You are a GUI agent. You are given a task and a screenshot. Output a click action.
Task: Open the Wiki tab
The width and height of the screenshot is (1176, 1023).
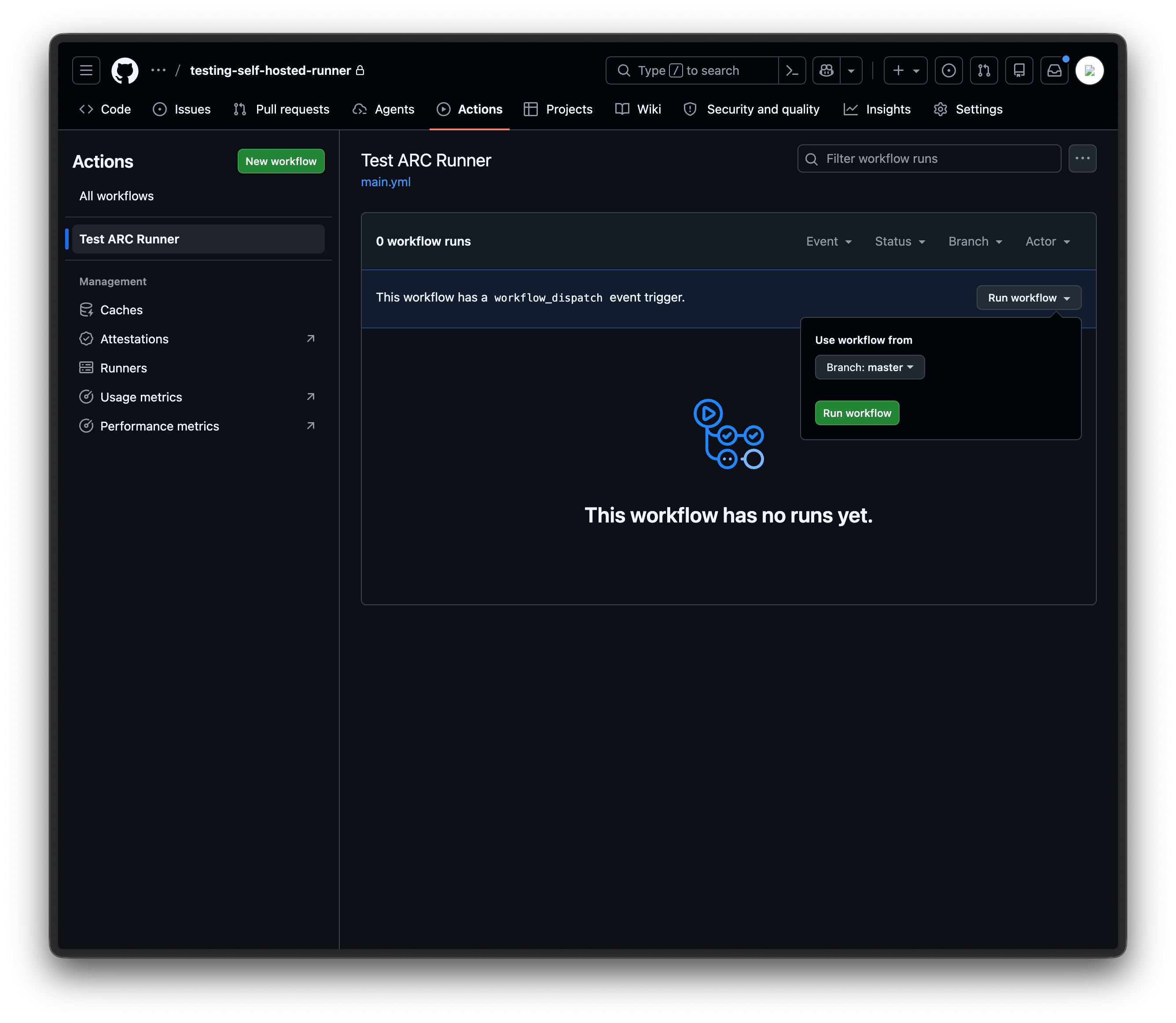point(638,109)
